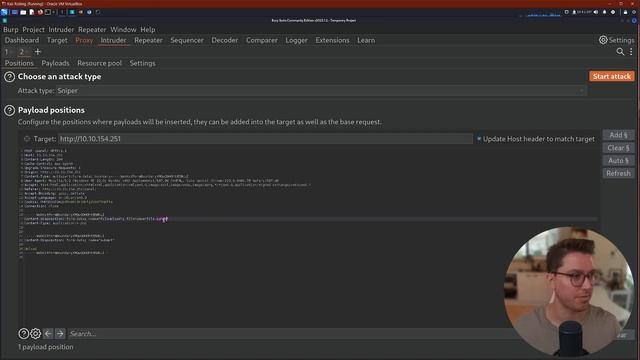The height and width of the screenshot is (360, 640).
Task: Click the text editor icon in Kali panel
Action: [x=31, y=12]
